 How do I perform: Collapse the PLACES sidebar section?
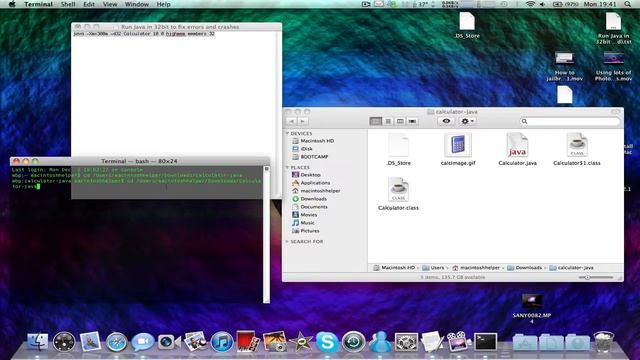click(287, 167)
